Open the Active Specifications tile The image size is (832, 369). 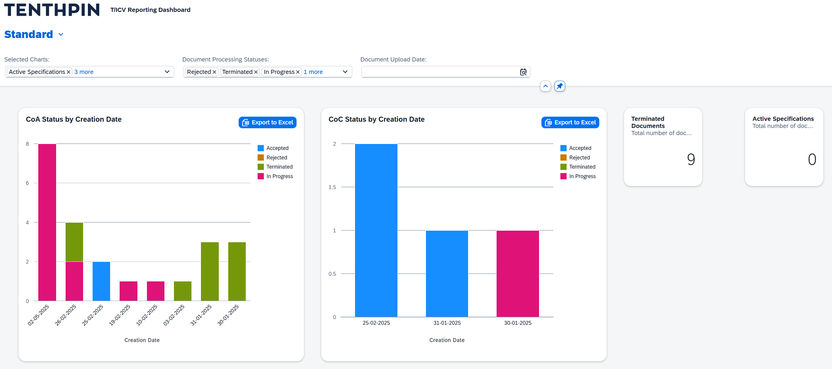[784, 147]
